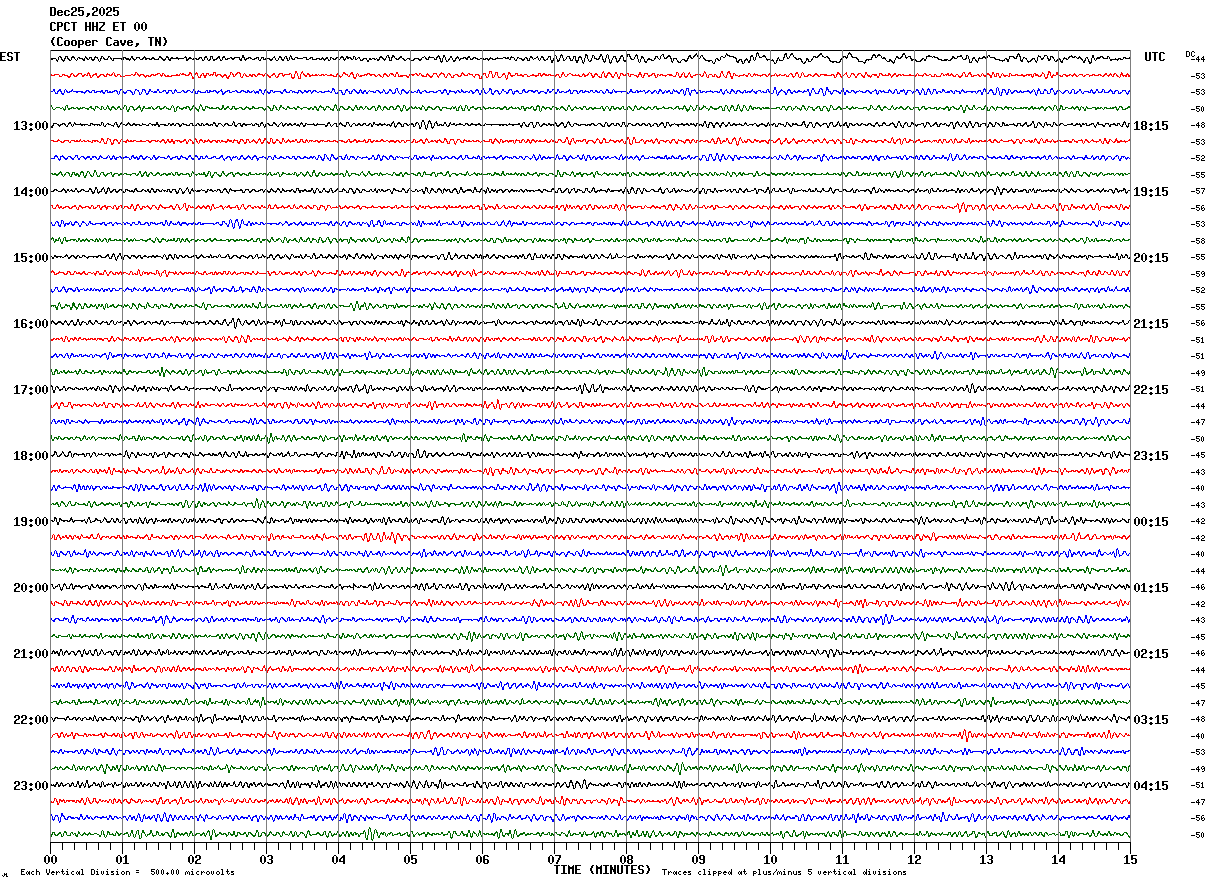
Task: Click the DC offset column header
Action: [x=1190, y=54]
